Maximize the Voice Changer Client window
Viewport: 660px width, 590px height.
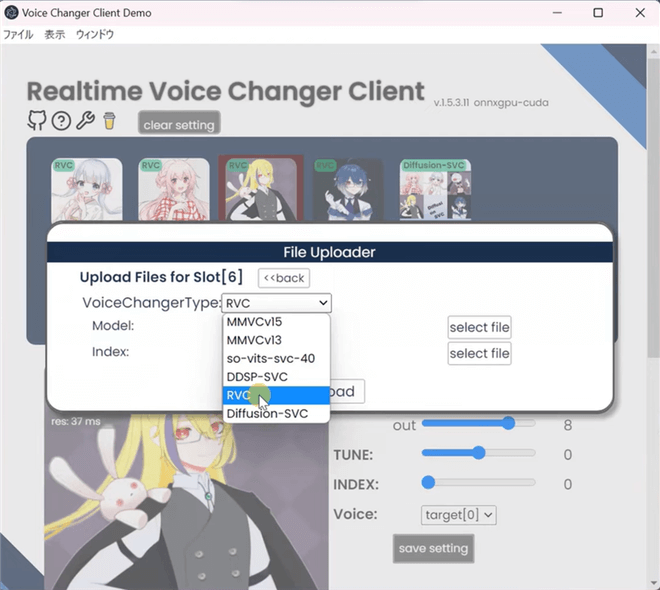598,13
